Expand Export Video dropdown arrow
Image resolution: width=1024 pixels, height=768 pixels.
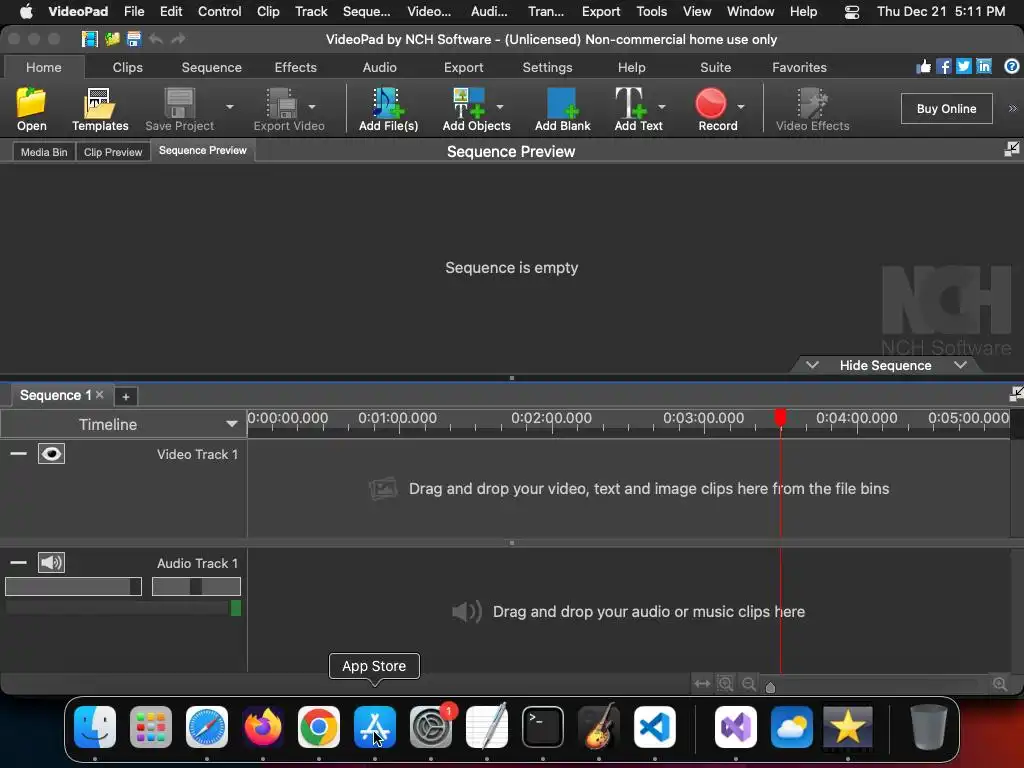tap(312, 106)
